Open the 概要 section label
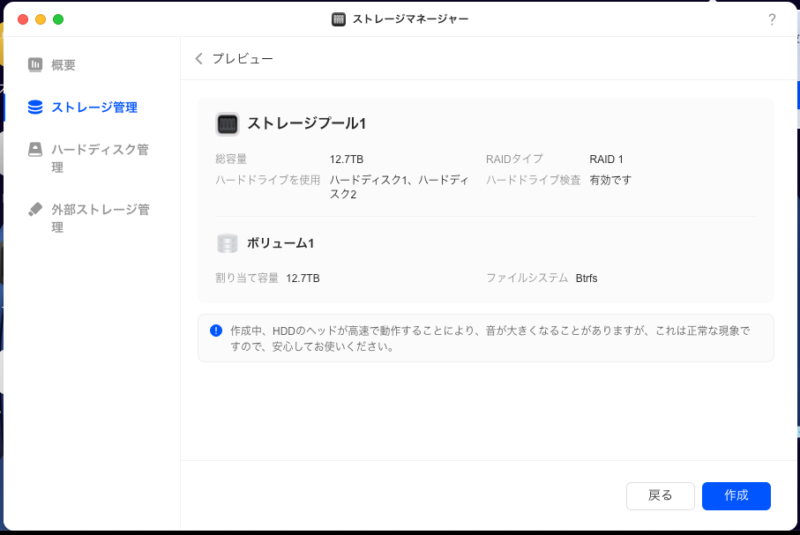 [64, 65]
